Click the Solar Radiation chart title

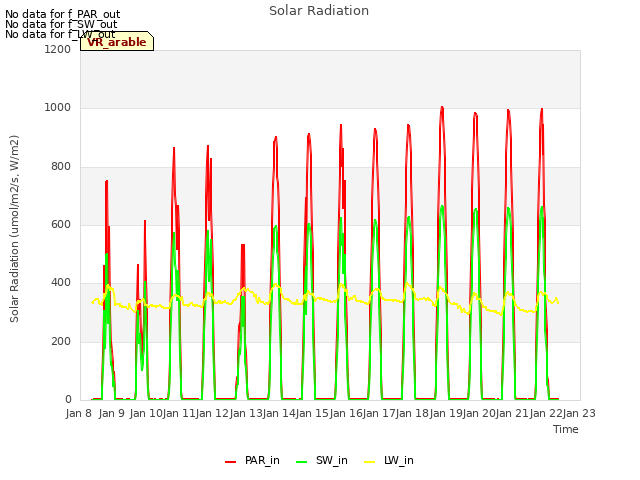coord(319,11)
